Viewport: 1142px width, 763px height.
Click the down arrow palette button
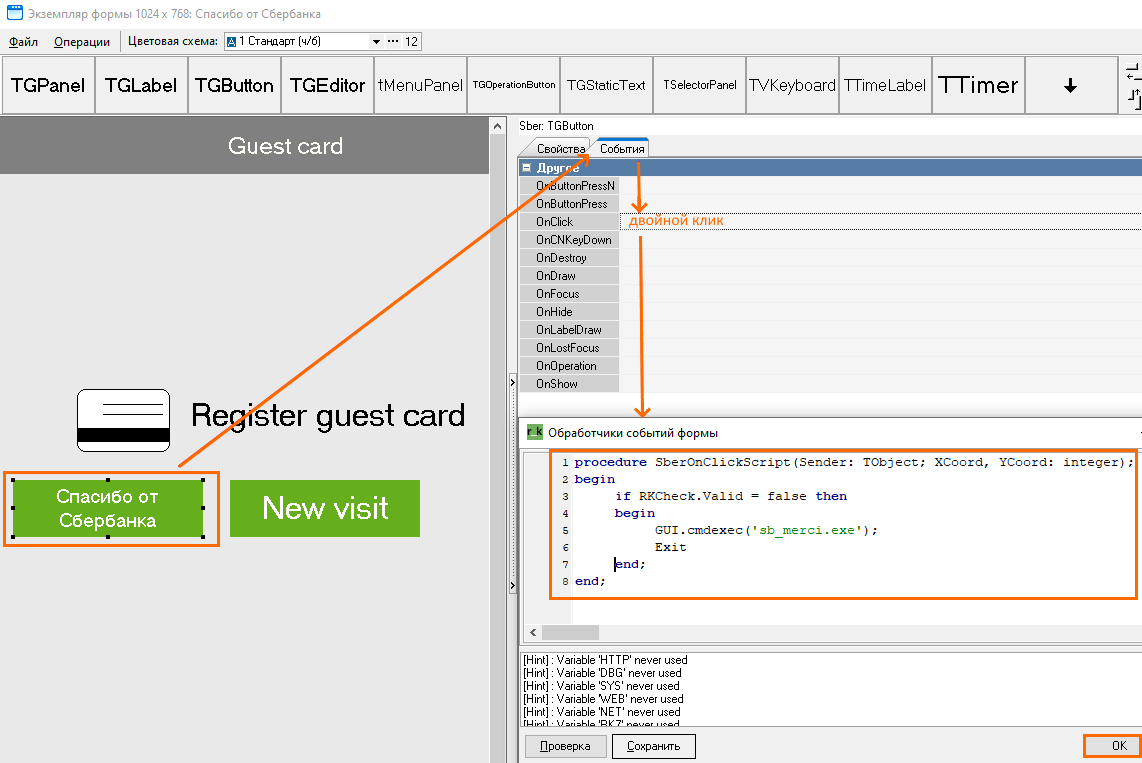coord(1070,86)
